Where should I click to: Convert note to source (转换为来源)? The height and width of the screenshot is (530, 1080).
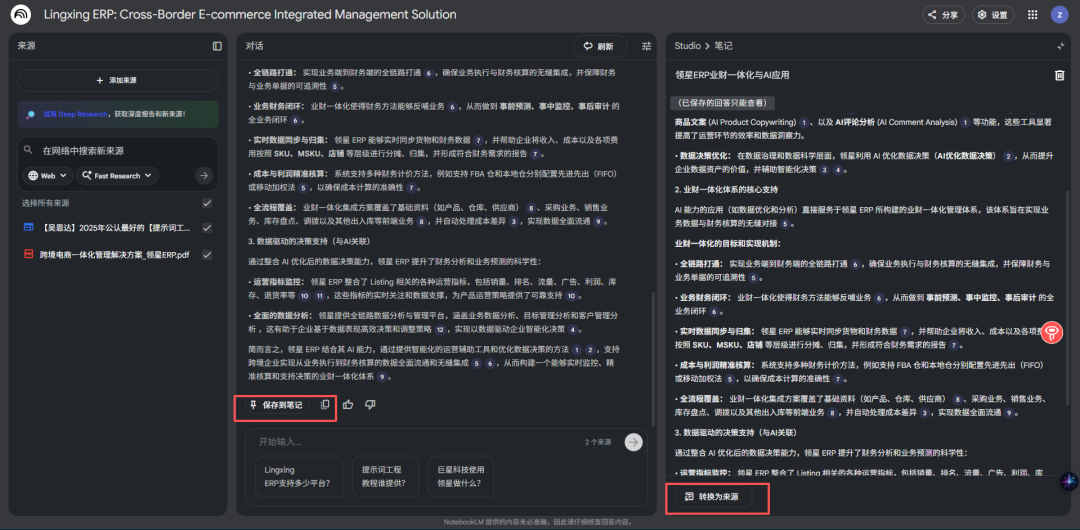point(712,497)
